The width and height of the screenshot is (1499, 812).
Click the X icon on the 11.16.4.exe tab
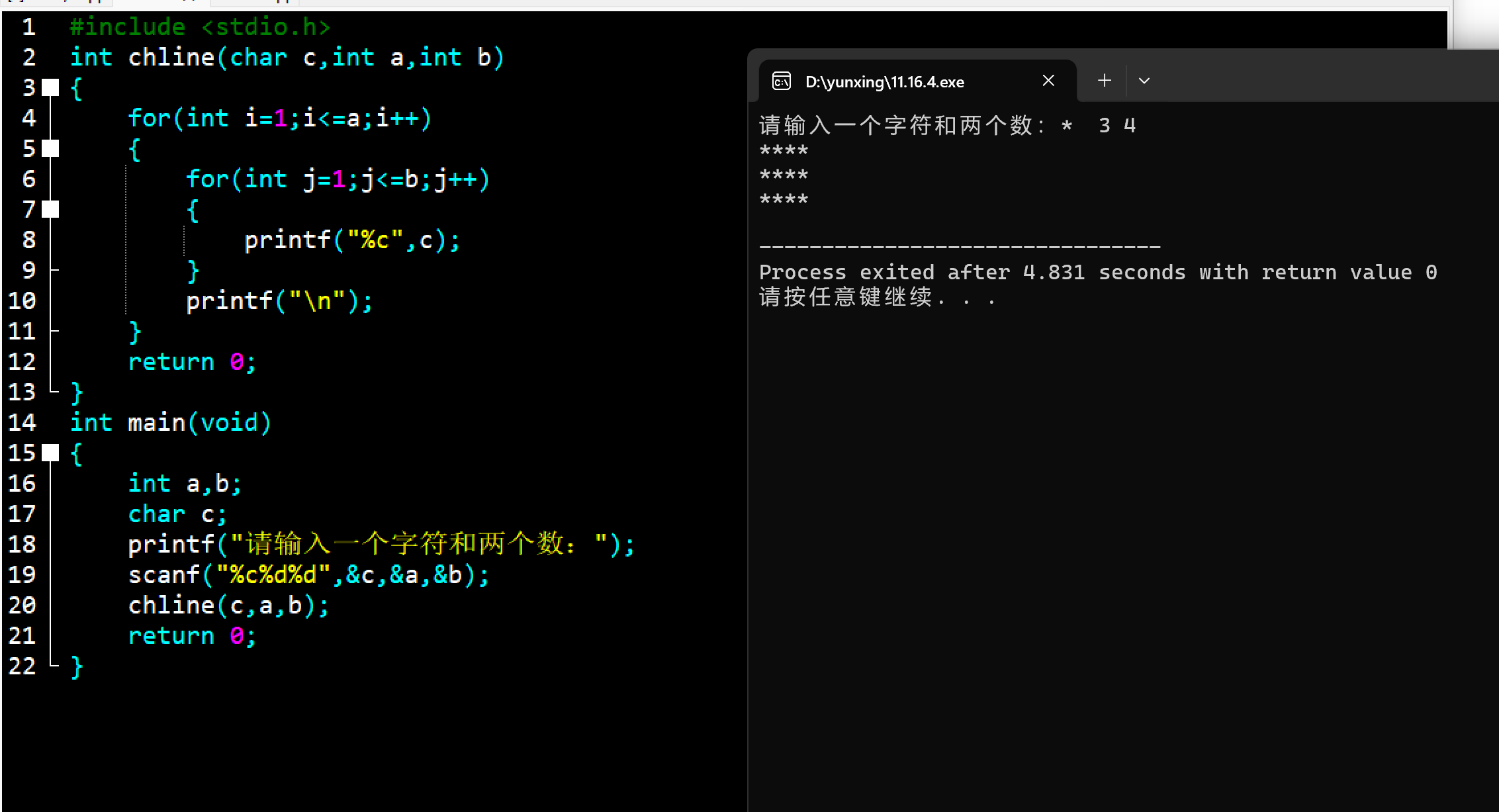(1048, 80)
